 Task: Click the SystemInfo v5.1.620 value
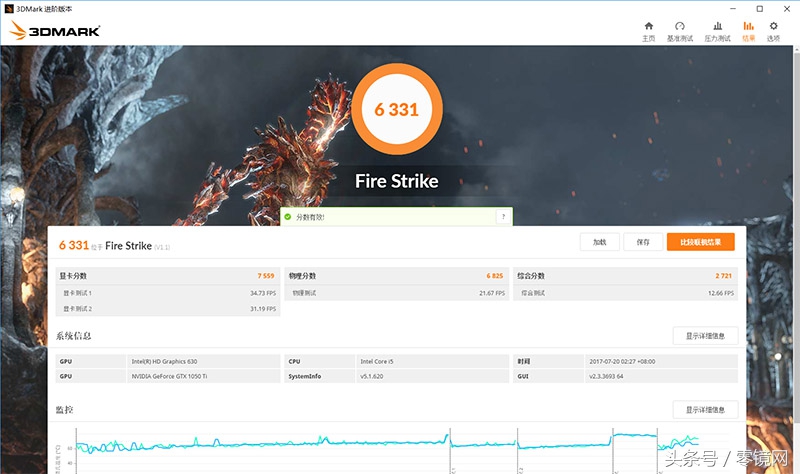[x=432, y=376]
